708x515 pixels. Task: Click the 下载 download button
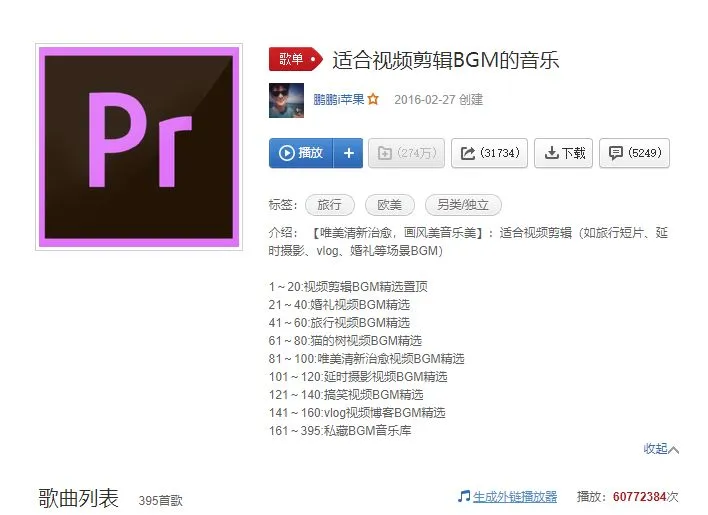(564, 153)
